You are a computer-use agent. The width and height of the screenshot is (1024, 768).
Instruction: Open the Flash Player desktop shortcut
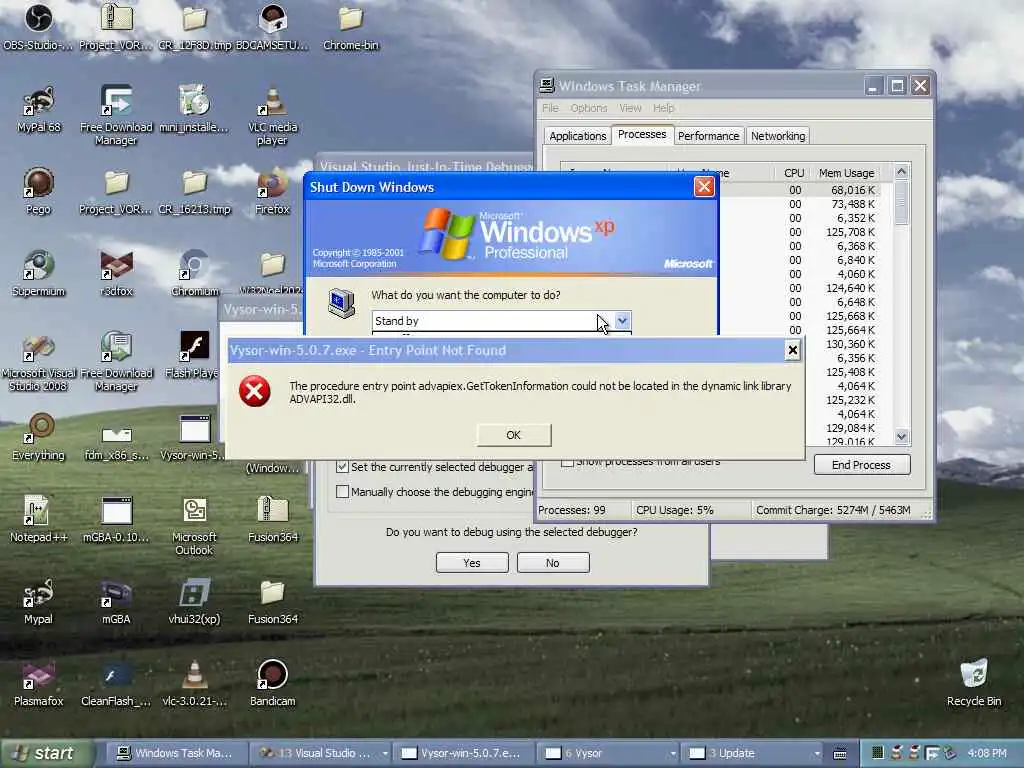[193, 355]
